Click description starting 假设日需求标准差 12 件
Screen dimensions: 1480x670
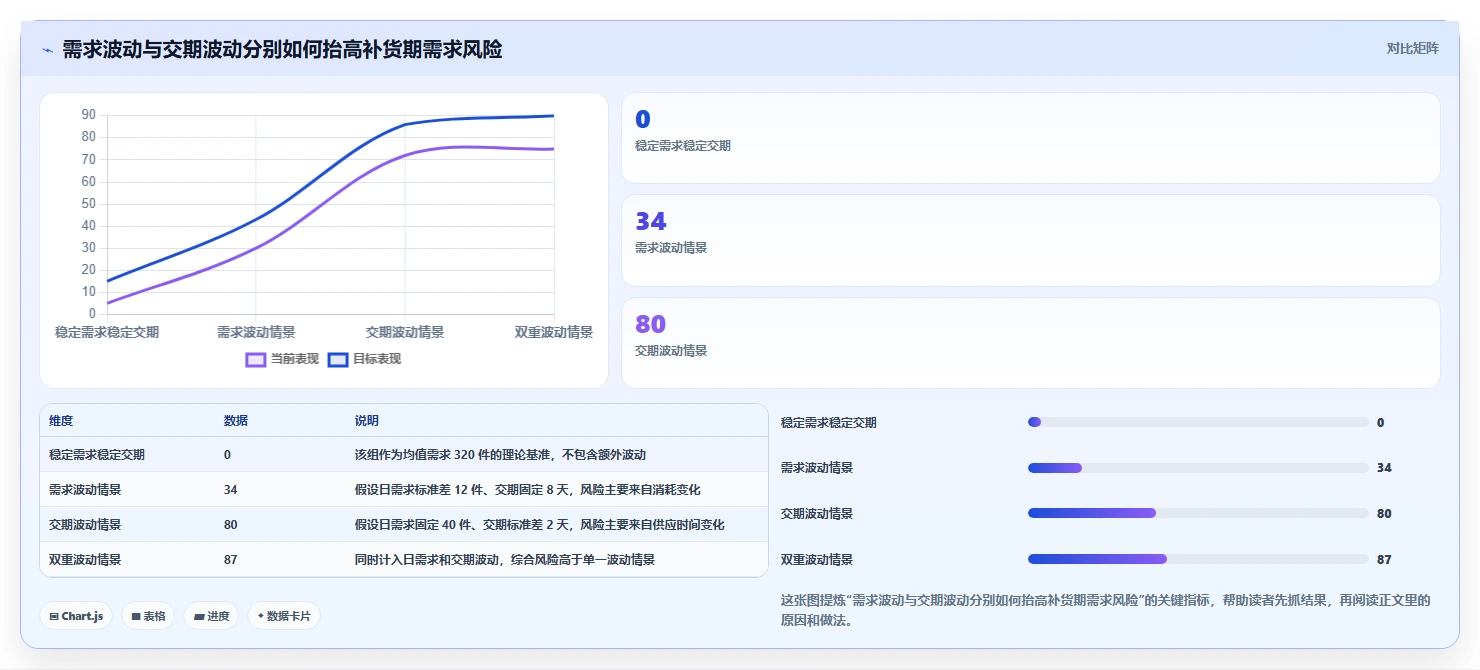527,489
